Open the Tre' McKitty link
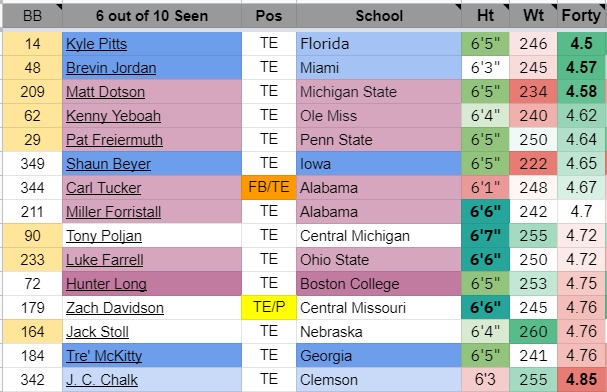607x392 pixels. [x=104, y=356]
